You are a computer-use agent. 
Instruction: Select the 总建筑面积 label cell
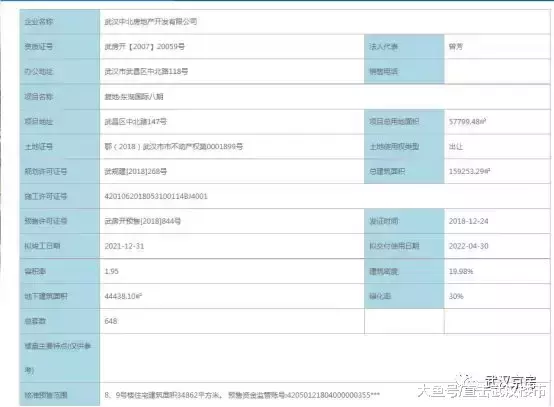click(x=404, y=171)
